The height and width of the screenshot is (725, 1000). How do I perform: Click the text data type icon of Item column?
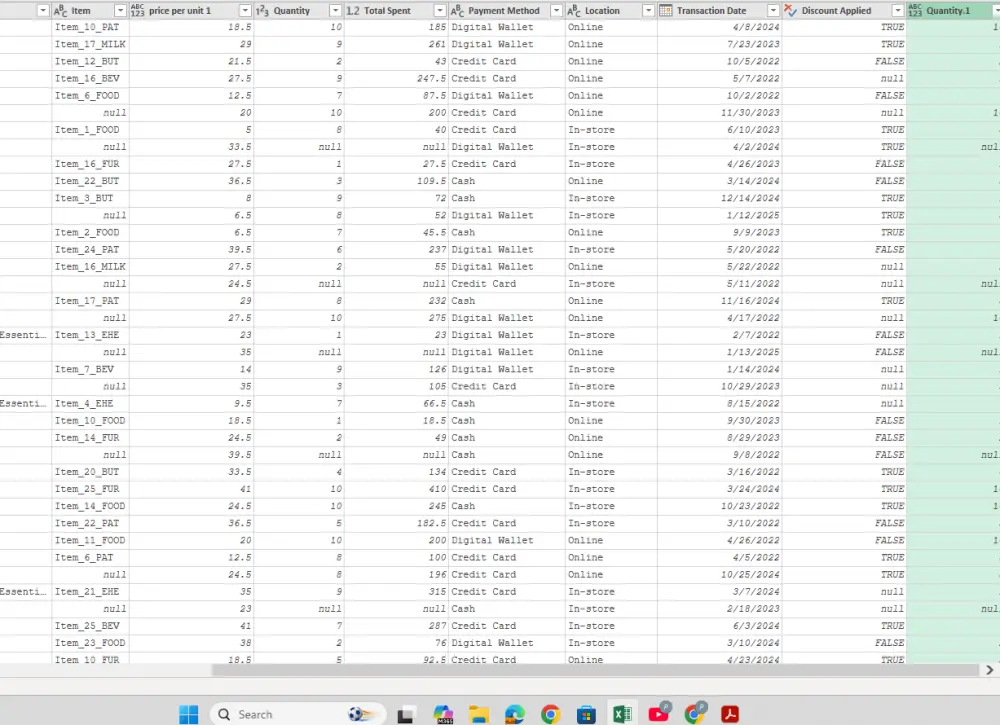point(61,10)
